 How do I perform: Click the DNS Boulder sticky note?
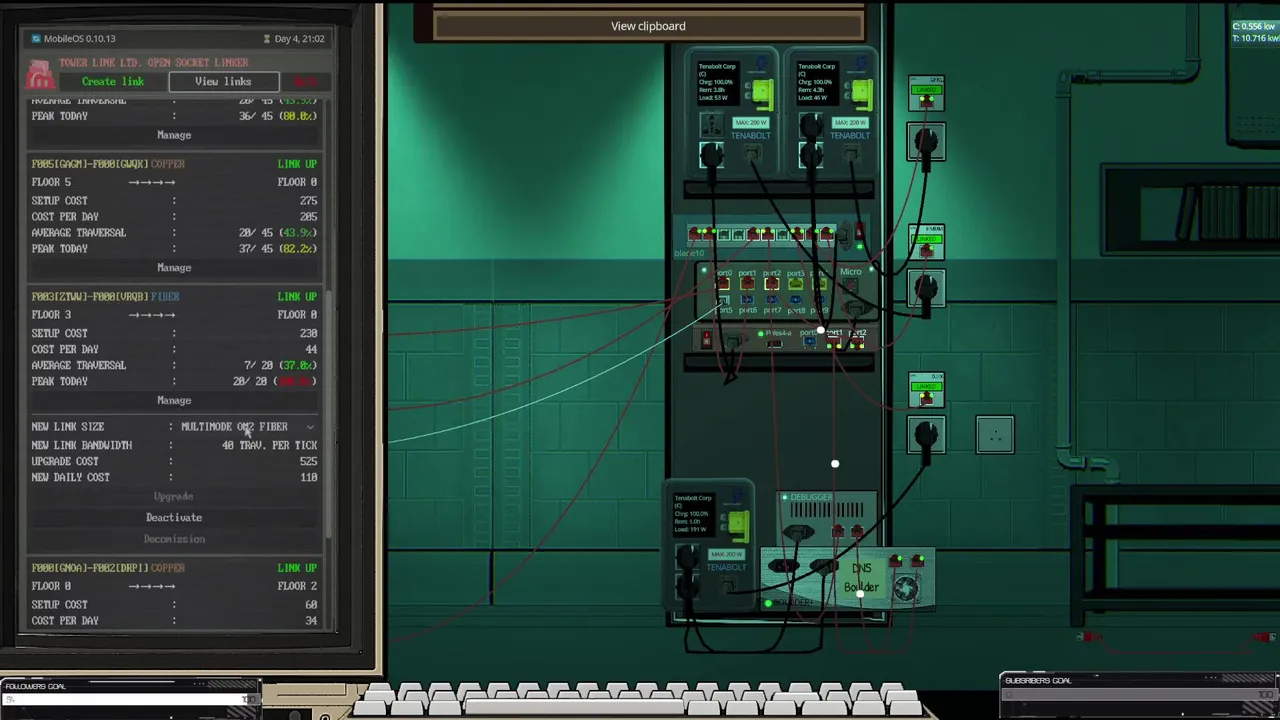tap(862, 577)
